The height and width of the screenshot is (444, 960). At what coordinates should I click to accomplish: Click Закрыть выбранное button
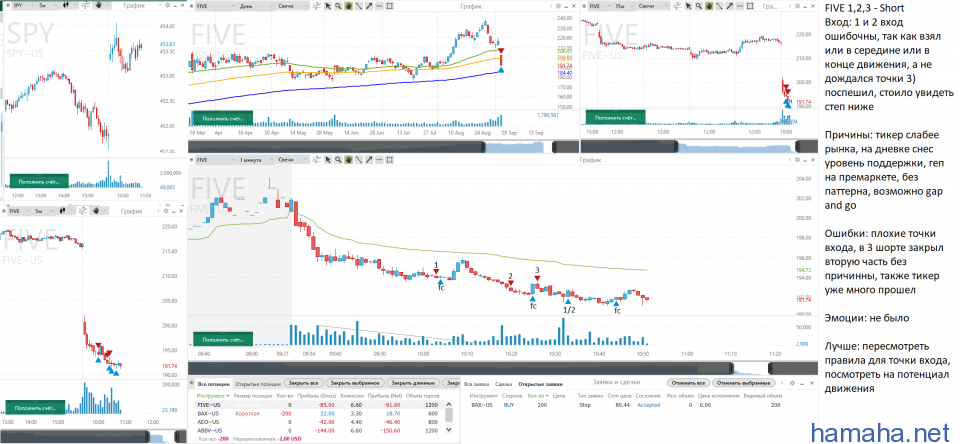[x=355, y=383]
